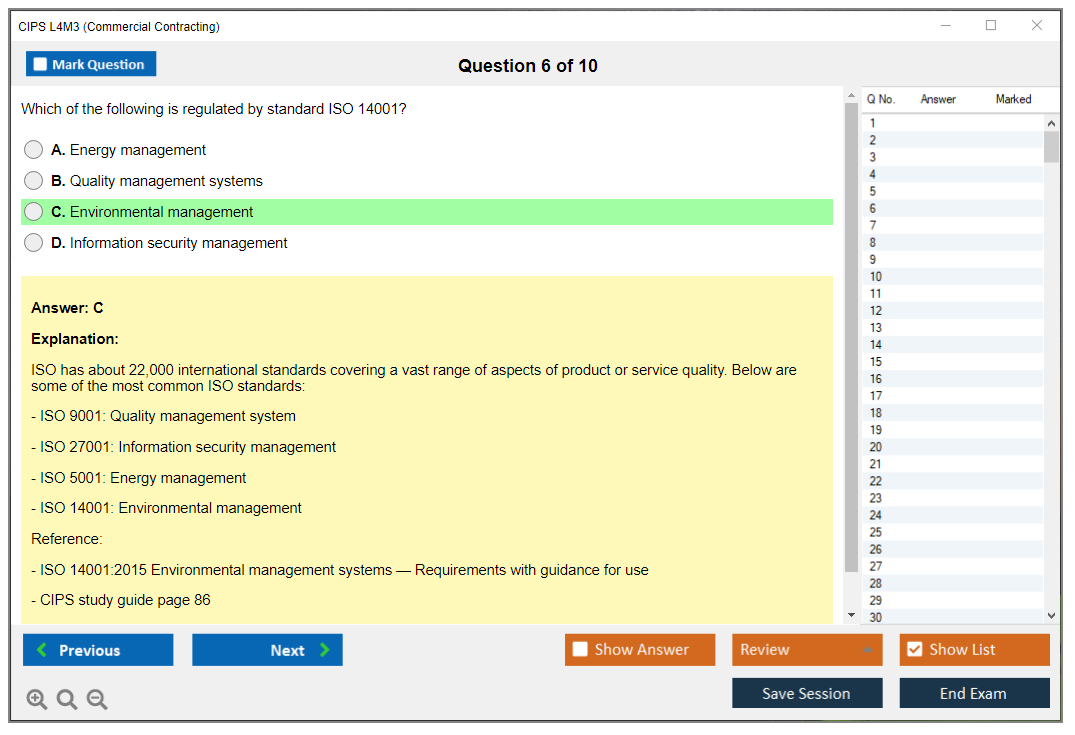Go to the next question
The height and width of the screenshot is (735, 1075).
(267, 650)
